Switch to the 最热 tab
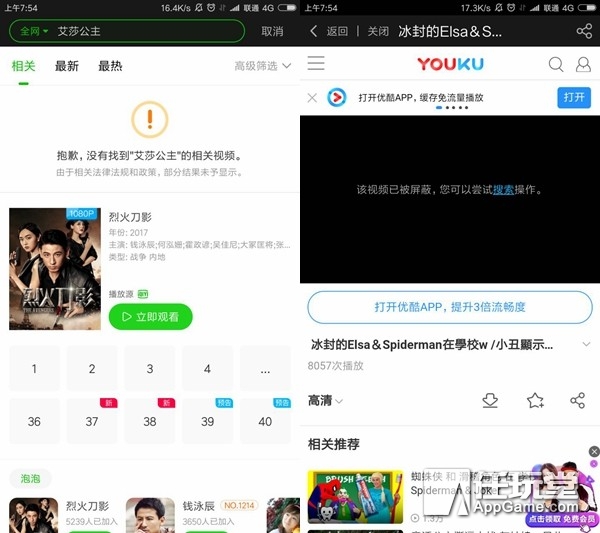This screenshot has height=533, width=600. click(x=110, y=66)
